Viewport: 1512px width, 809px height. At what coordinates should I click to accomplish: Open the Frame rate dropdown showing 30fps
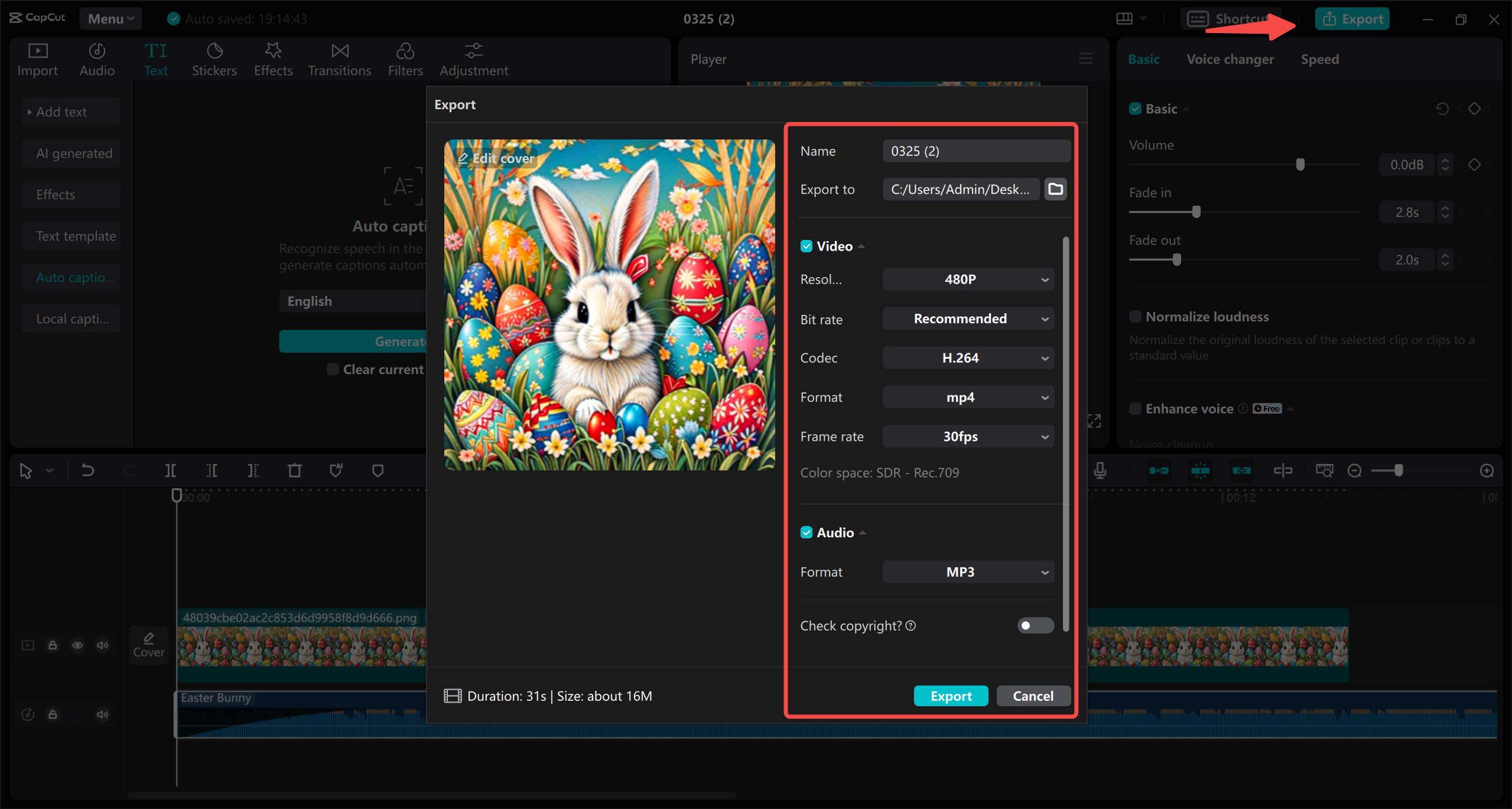pos(967,436)
